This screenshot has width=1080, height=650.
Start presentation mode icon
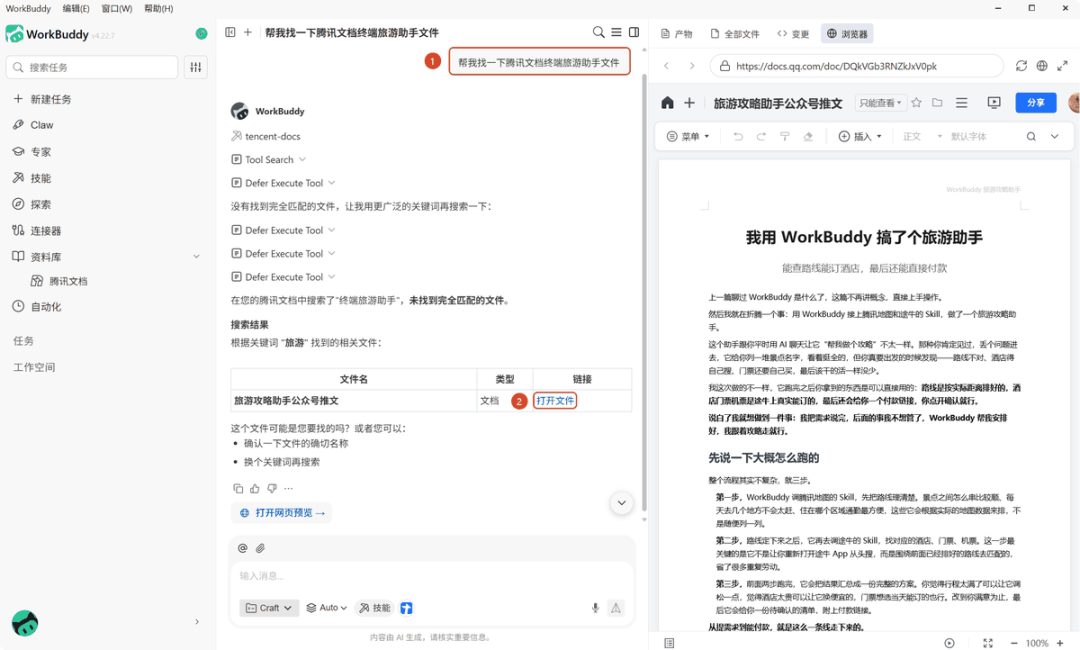(994, 103)
